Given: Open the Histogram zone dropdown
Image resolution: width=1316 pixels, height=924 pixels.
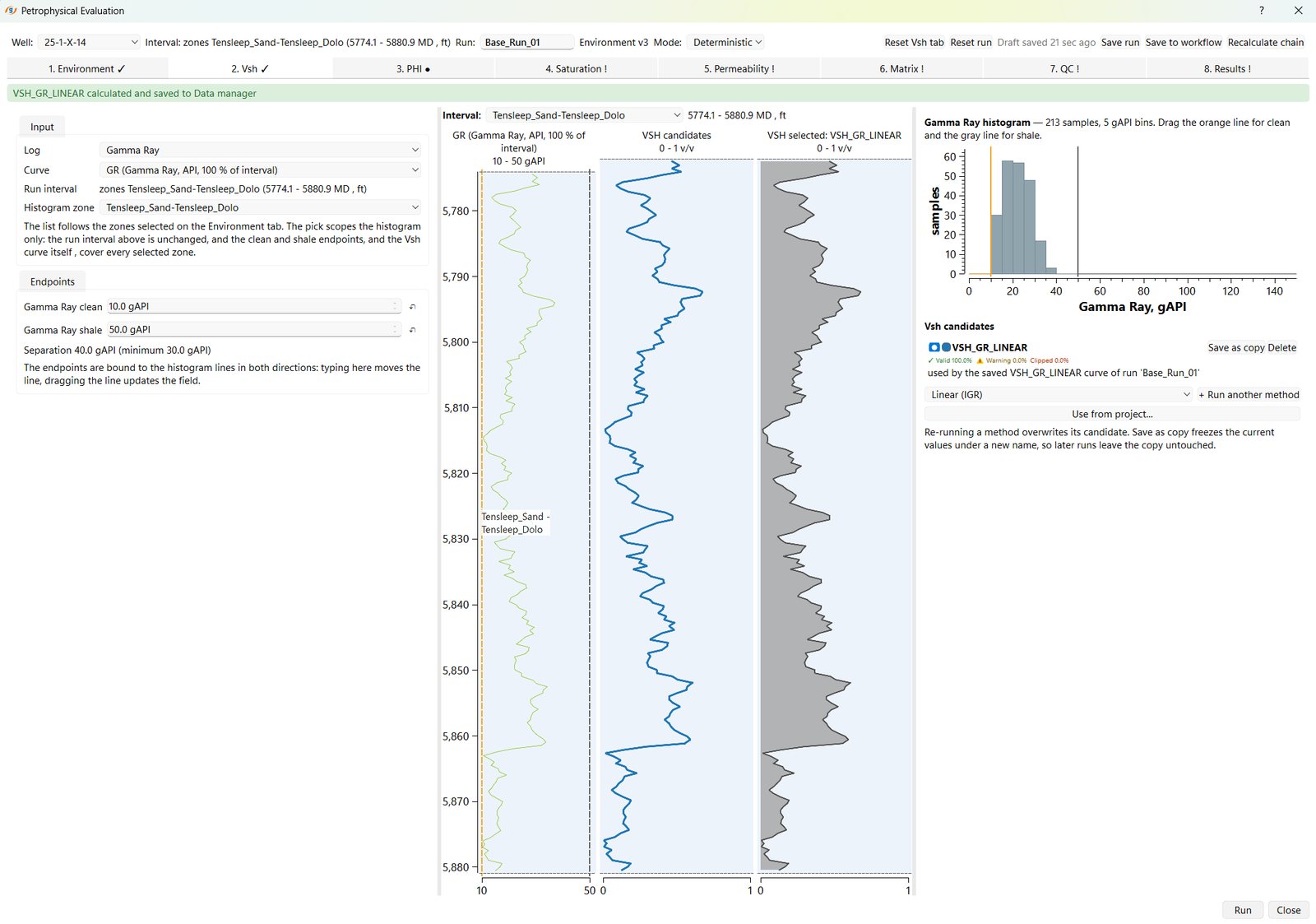Looking at the screenshot, I should 260,207.
